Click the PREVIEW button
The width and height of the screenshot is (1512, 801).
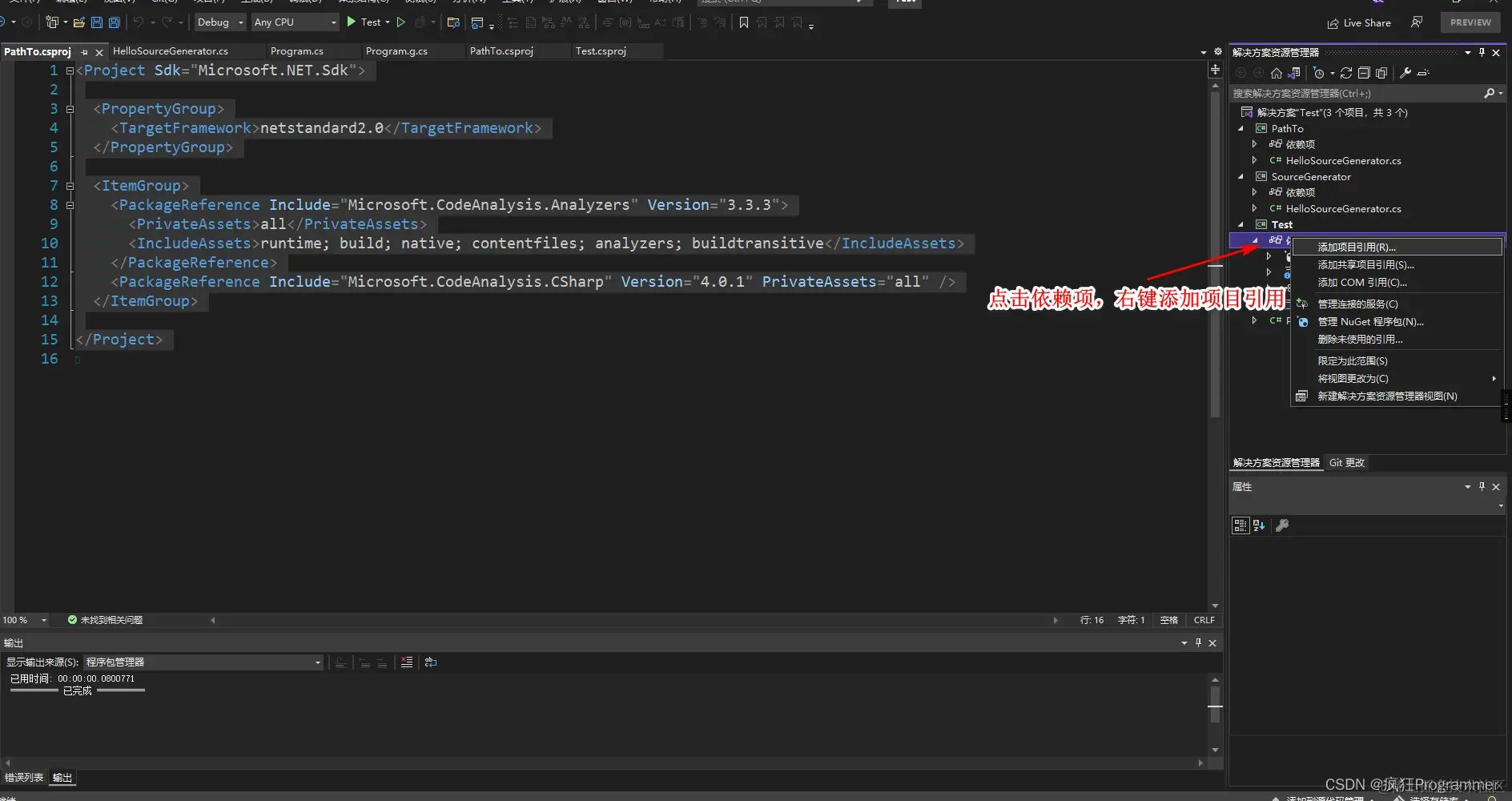1470,22
